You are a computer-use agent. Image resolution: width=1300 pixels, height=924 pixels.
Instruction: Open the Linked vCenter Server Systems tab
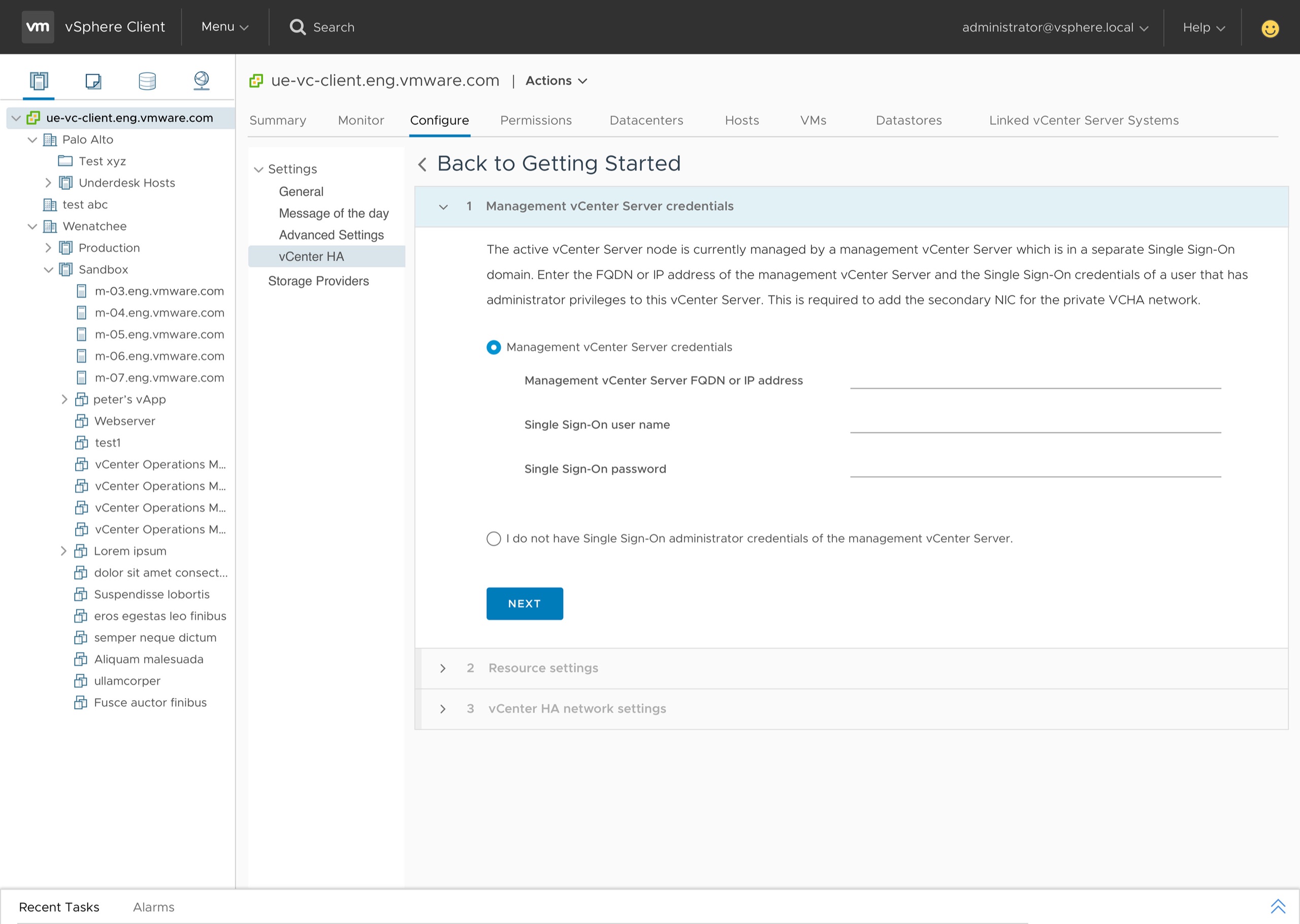pyautogui.click(x=1084, y=121)
